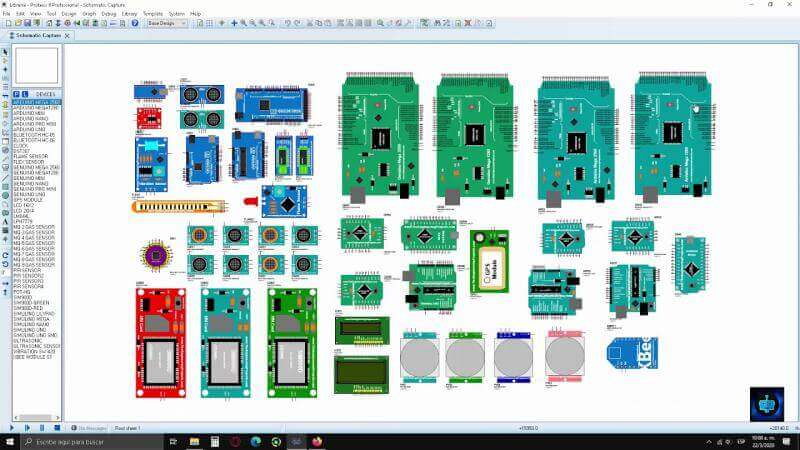The image size is (800, 450).
Task: Click the X-Mirror horizontal flip icon
Action: pos(5,284)
